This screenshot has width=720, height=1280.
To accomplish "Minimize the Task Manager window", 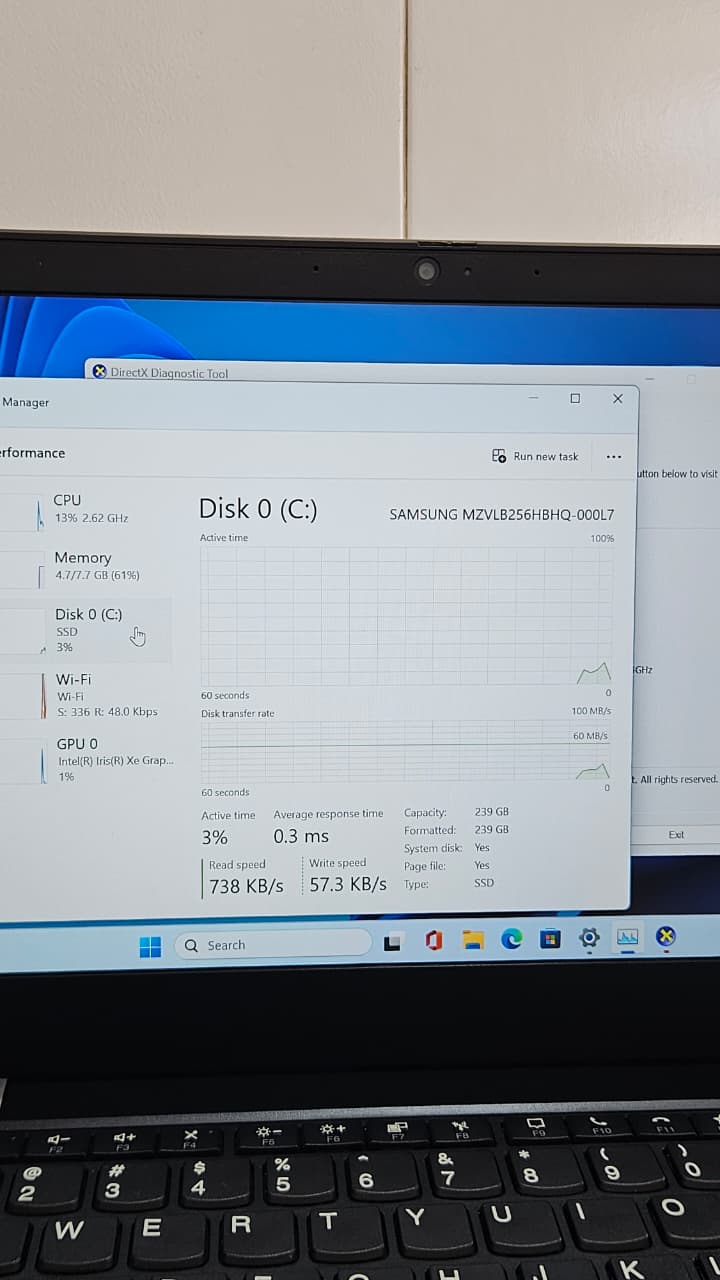I will pyautogui.click(x=533, y=398).
